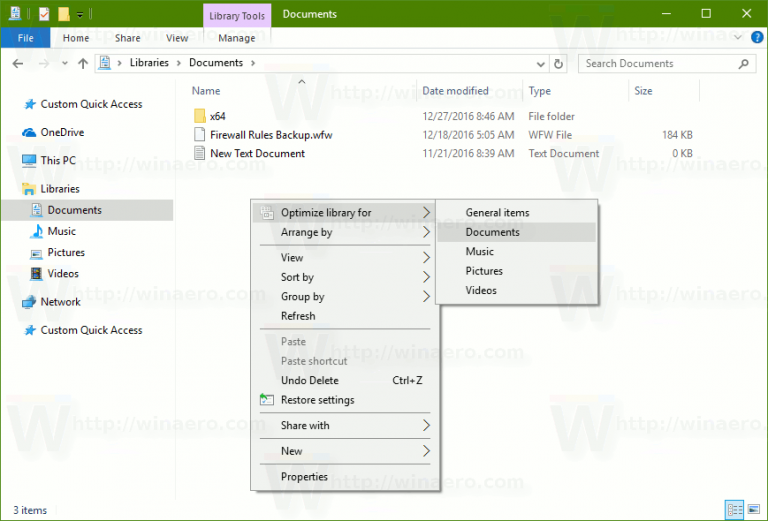Viewport: 768px width, 521px height.
Task: Sort files by the Date modified column
Action: pyautogui.click(x=455, y=91)
